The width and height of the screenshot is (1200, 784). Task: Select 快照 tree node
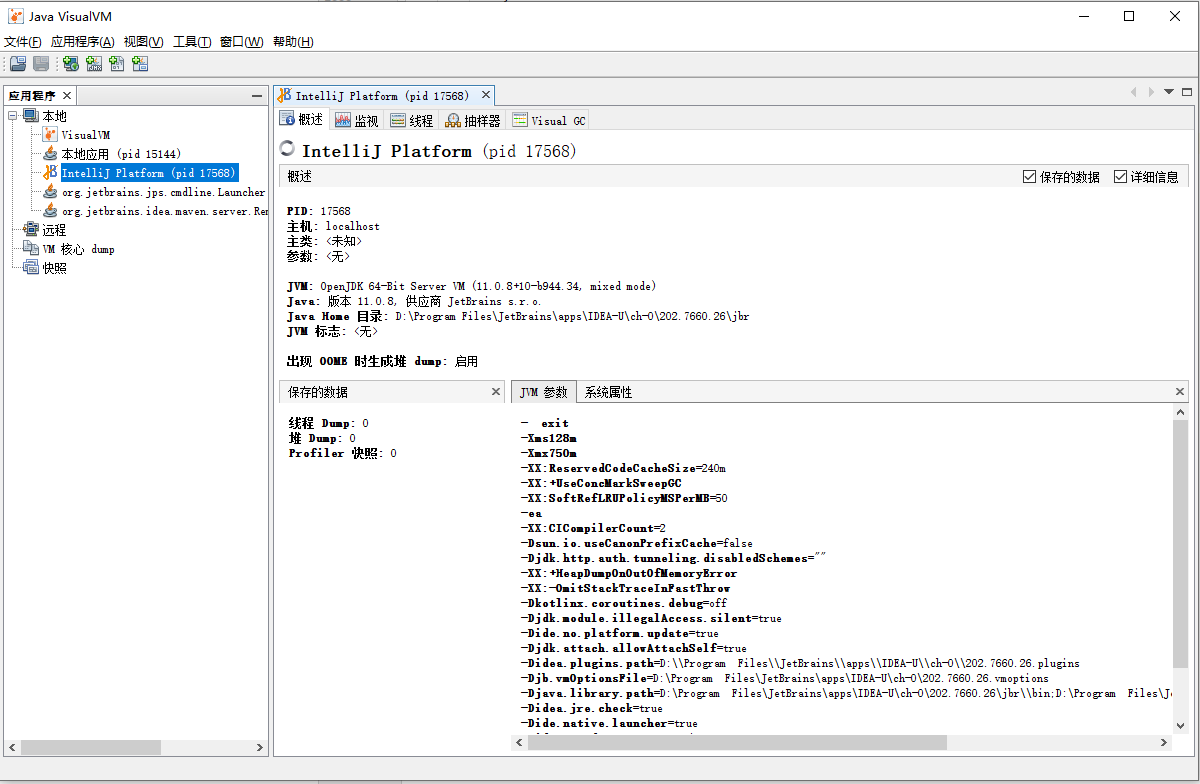pyautogui.click(x=54, y=268)
